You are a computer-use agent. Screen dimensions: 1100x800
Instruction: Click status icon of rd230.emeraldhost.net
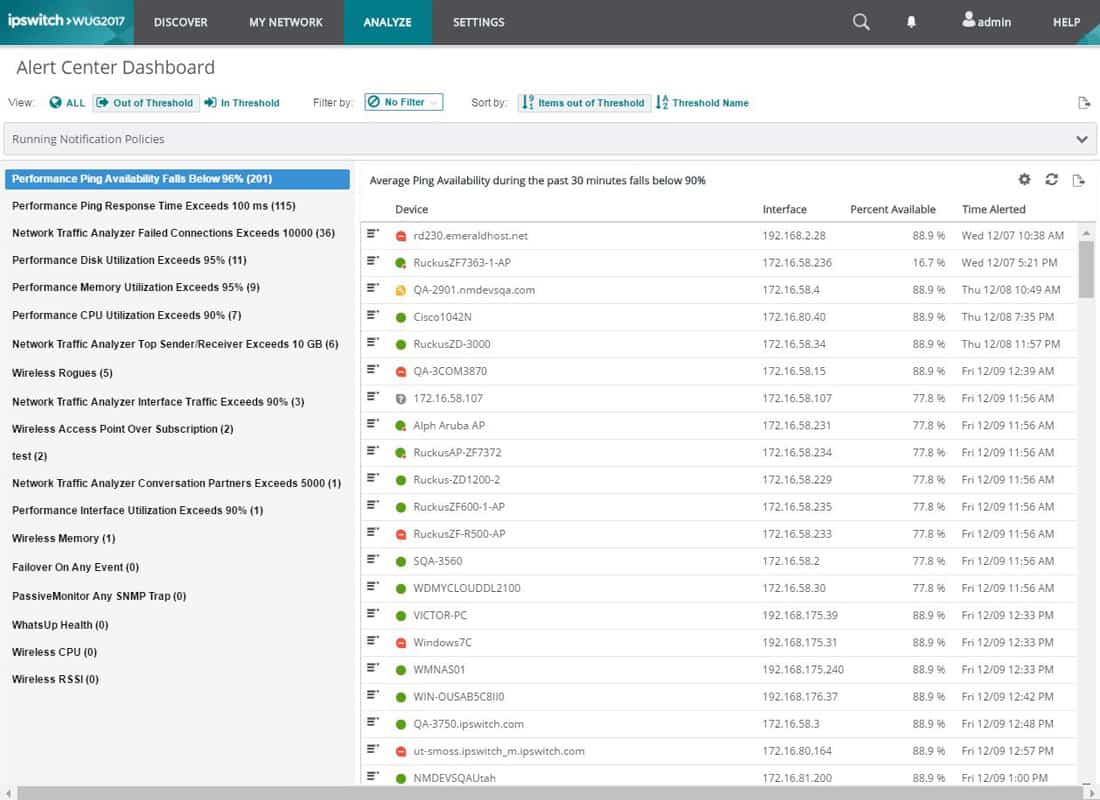(x=401, y=236)
